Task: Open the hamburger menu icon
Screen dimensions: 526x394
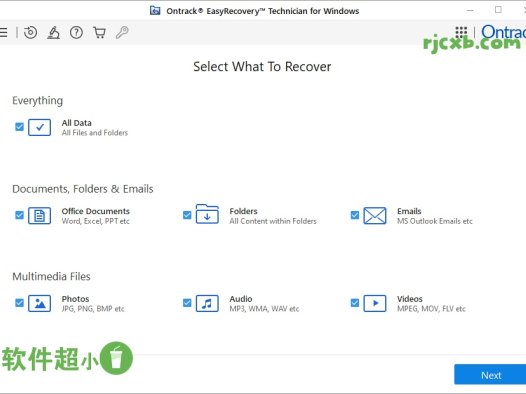Action: coord(3,33)
